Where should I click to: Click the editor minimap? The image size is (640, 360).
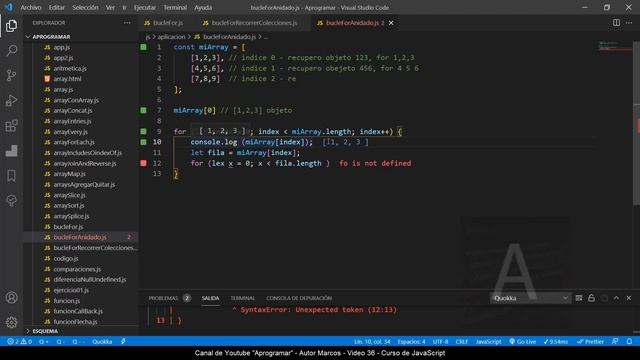(x=615, y=46)
